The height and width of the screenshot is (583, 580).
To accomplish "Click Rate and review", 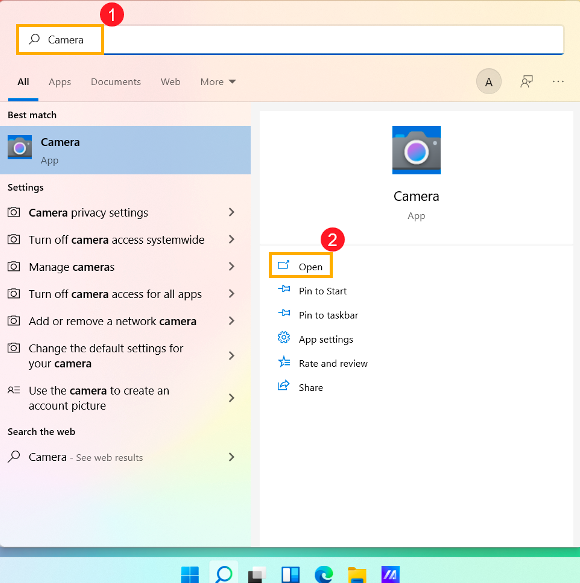I will 333,364.
